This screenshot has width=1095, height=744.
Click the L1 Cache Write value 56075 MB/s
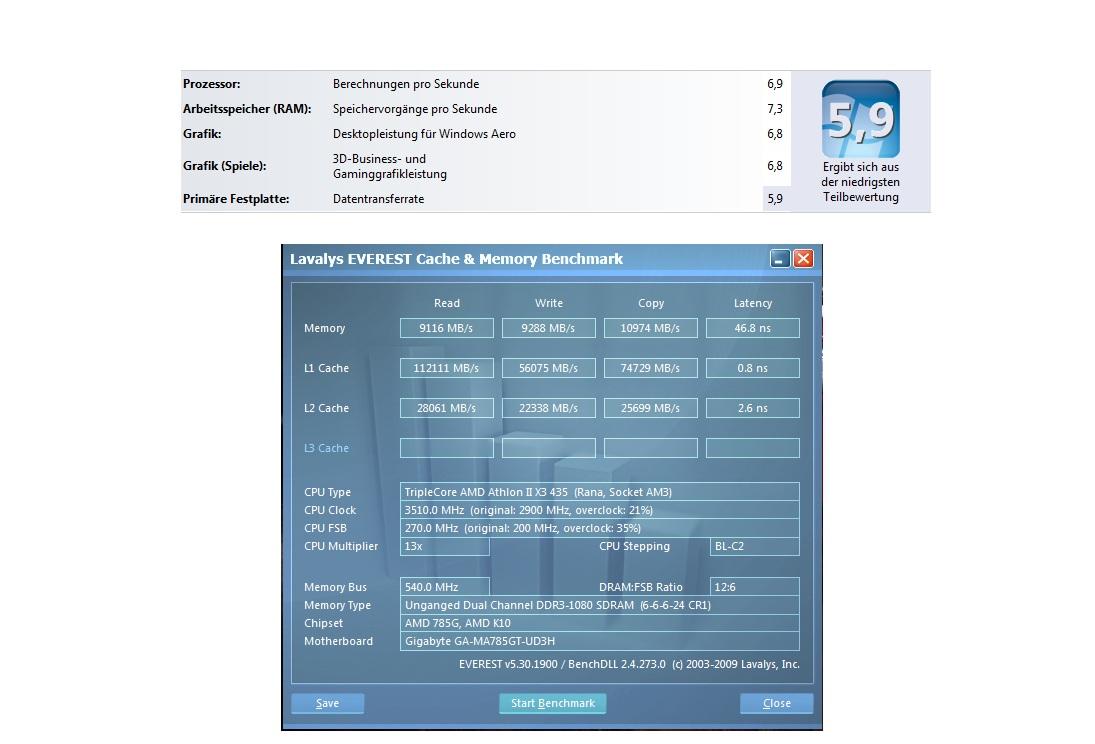tap(548, 368)
